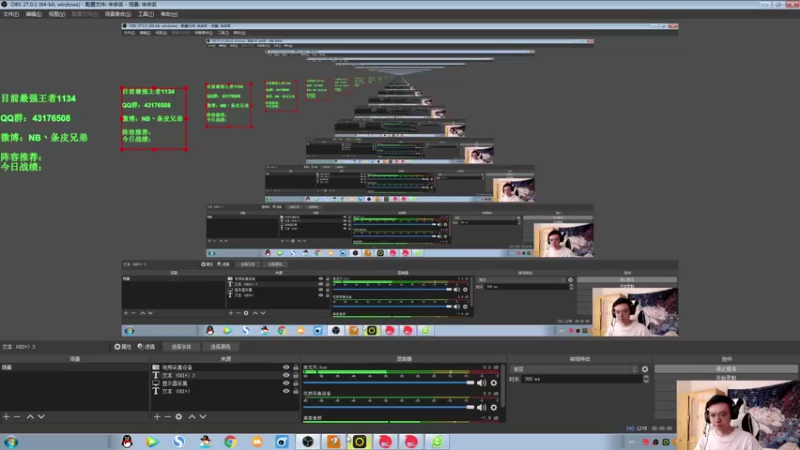Open green 360 browser icon in taskbar

pos(437,442)
